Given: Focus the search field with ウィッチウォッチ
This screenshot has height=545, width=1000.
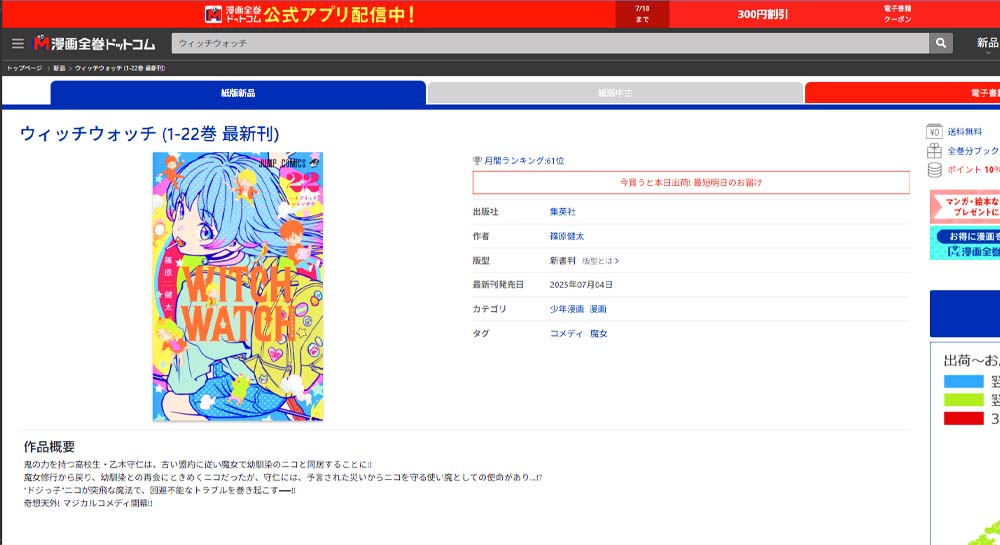Looking at the screenshot, I should pos(550,43).
